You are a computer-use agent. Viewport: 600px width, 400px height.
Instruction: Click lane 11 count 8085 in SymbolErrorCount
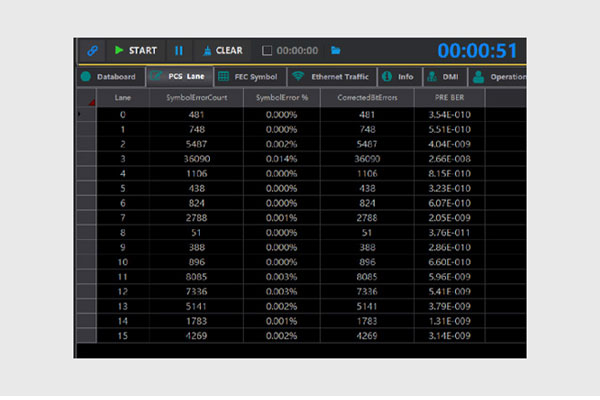pyautogui.click(x=197, y=277)
